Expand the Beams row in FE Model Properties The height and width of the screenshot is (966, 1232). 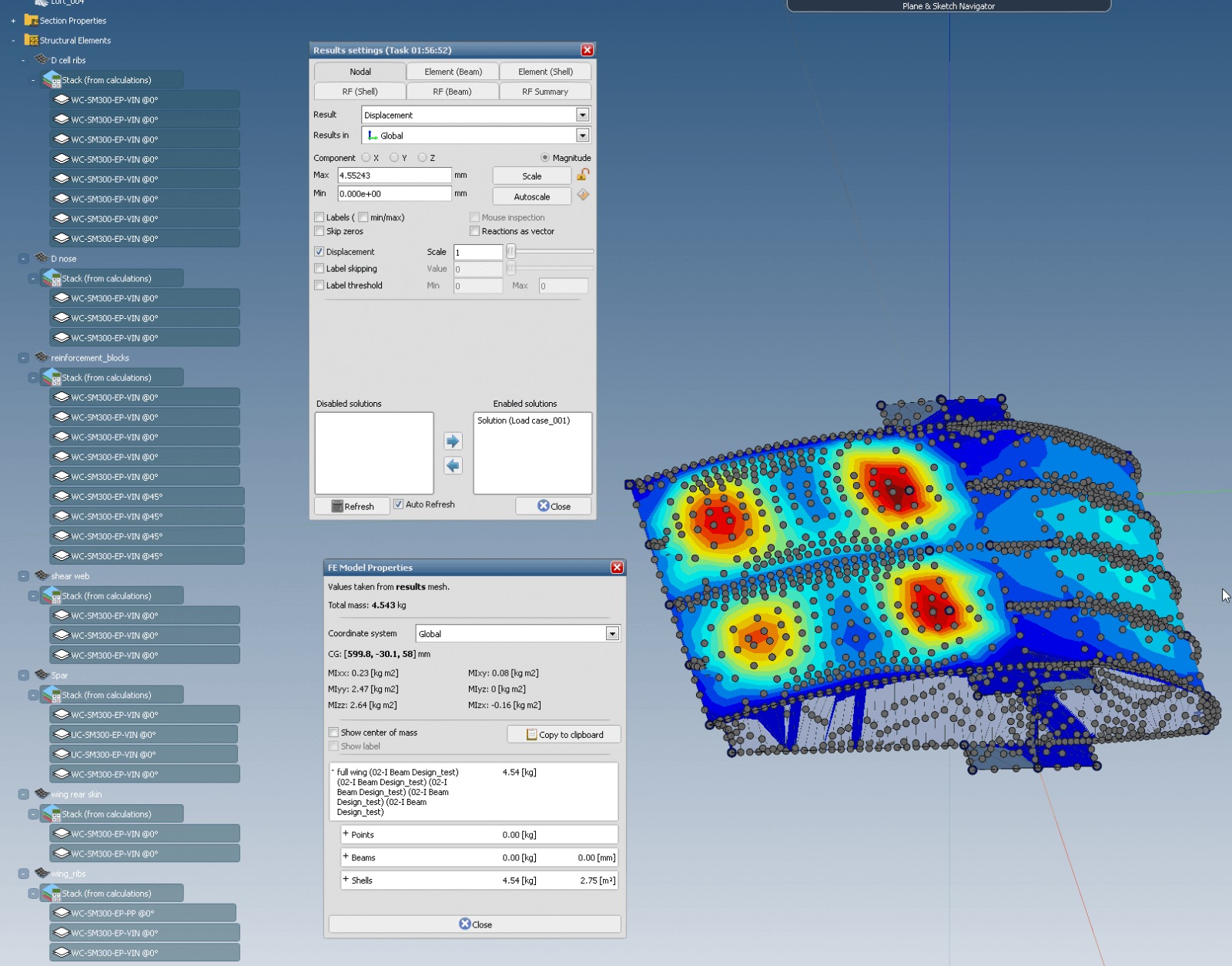[x=346, y=857]
